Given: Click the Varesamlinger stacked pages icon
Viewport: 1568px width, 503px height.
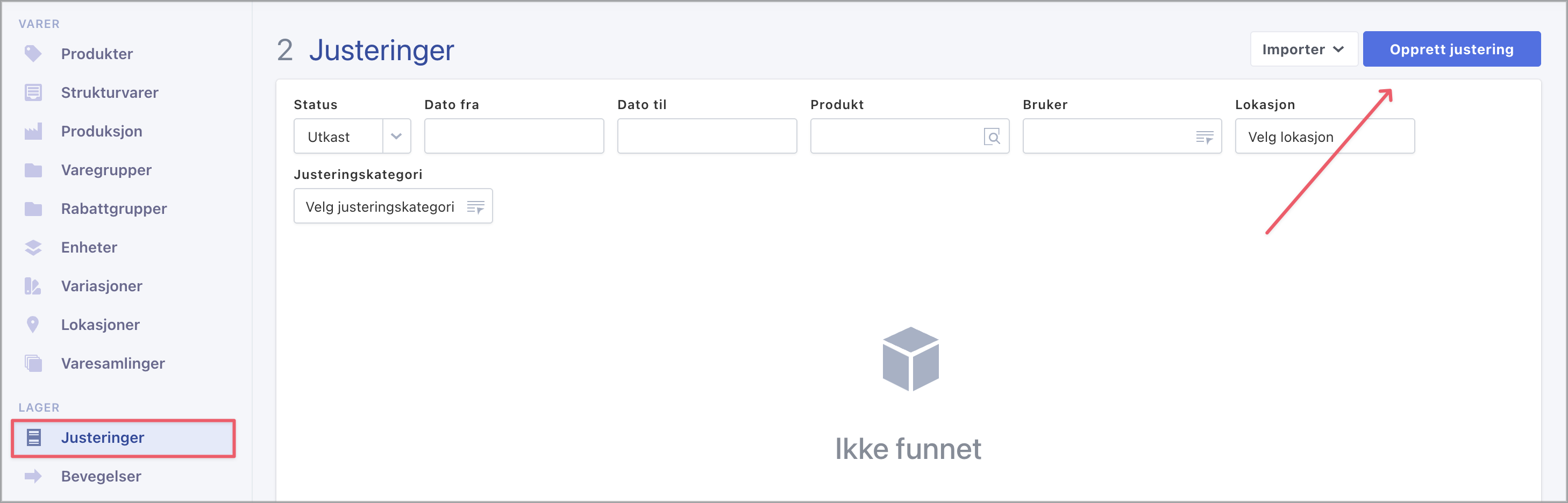Looking at the screenshot, I should click(x=33, y=364).
